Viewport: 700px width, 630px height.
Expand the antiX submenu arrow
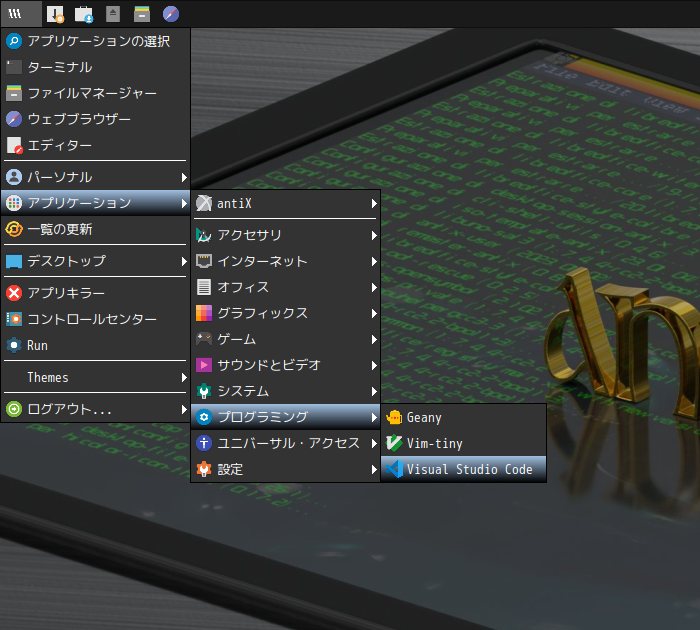pyautogui.click(x=374, y=204)
